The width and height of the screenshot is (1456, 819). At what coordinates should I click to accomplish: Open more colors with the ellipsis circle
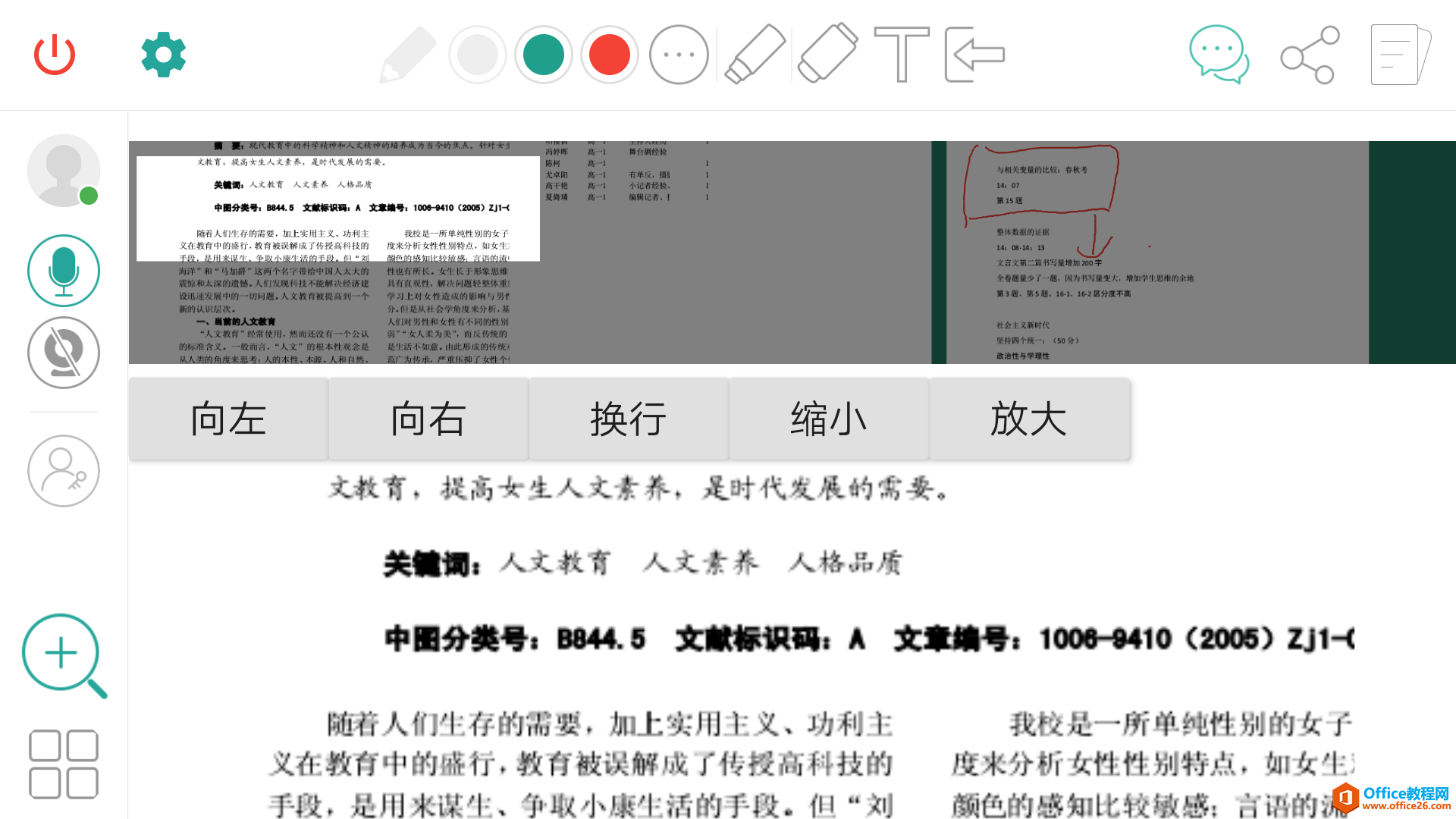coord(679,55)
